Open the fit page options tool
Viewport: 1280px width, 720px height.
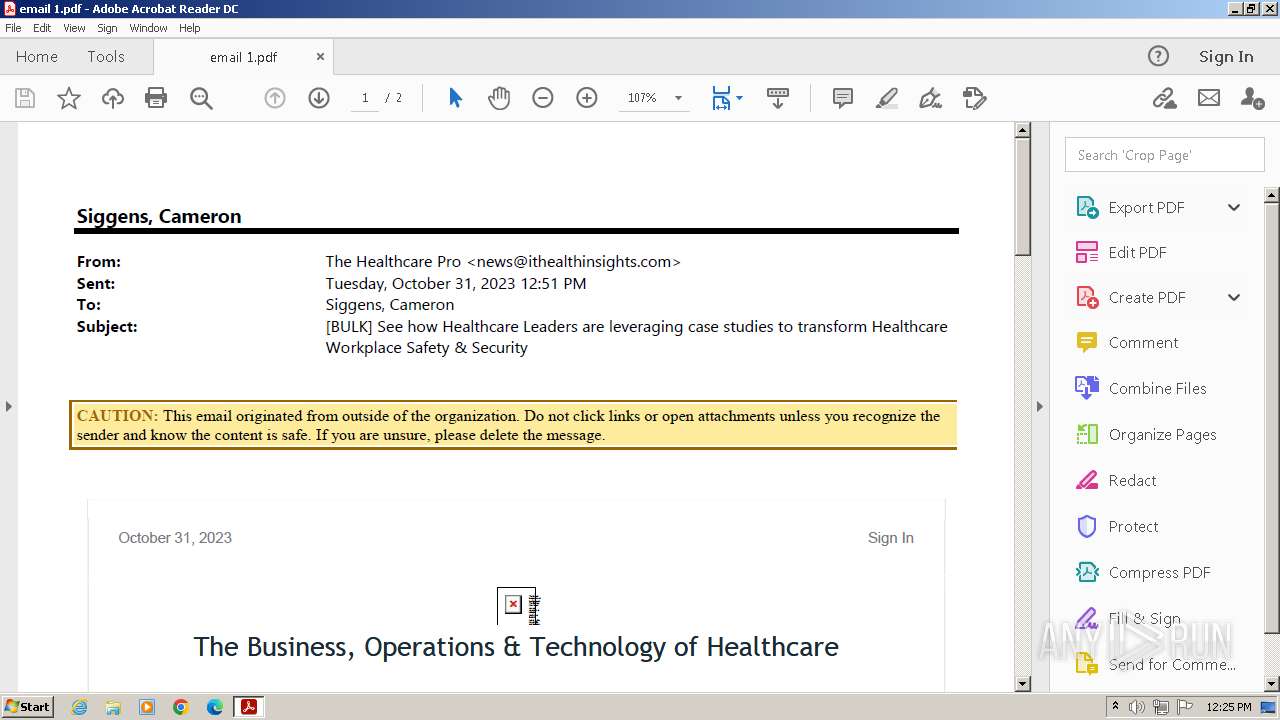[x=721, y=98]
